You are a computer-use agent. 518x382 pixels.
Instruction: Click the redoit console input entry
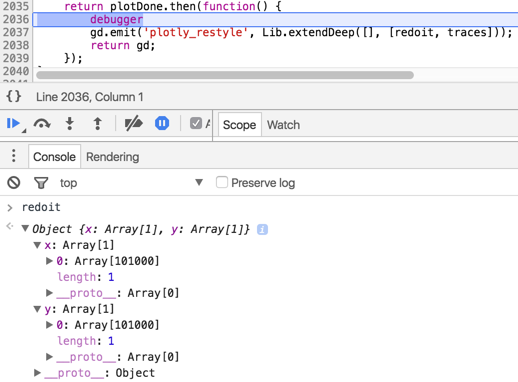tap(41, 207)
